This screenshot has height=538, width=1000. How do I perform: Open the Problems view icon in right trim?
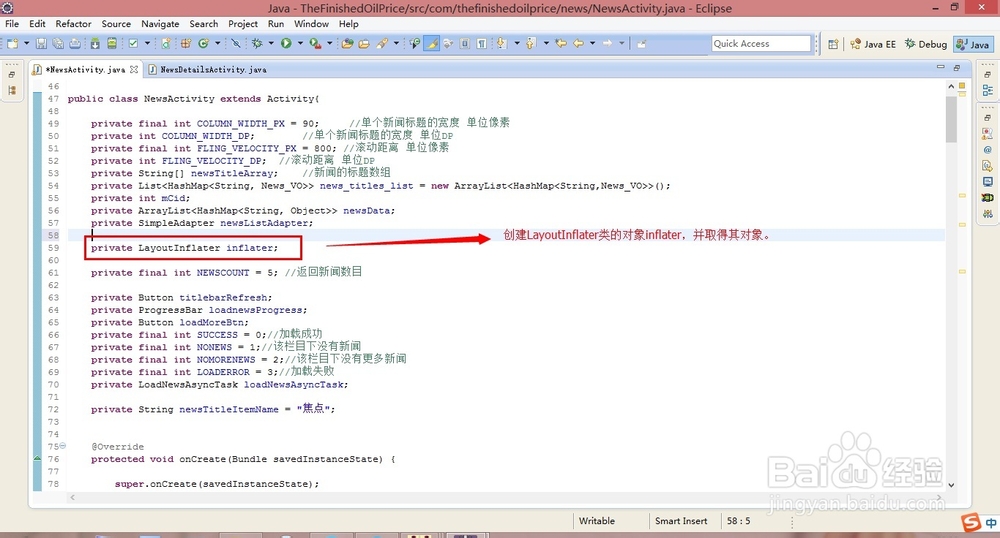click(x=987, y=134)
